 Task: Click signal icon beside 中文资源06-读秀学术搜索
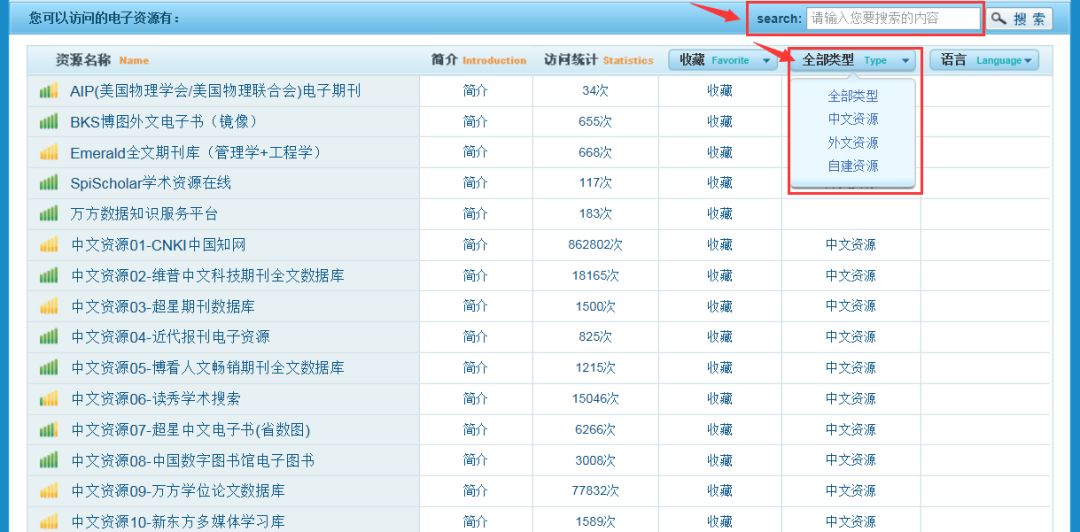pos(48,399)
